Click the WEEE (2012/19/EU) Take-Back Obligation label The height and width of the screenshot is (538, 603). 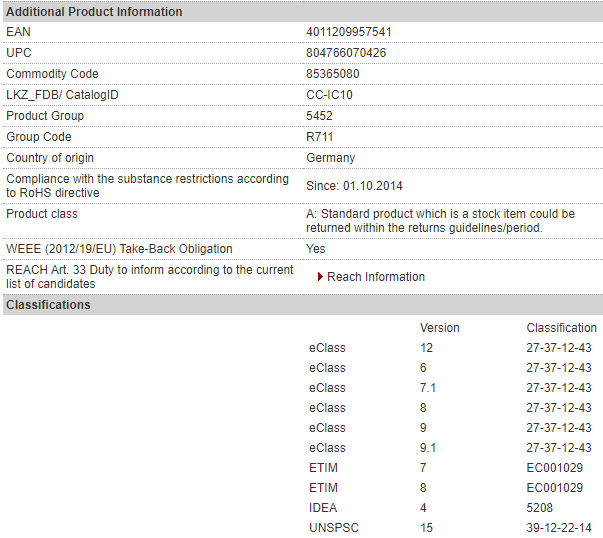[119, 249]
